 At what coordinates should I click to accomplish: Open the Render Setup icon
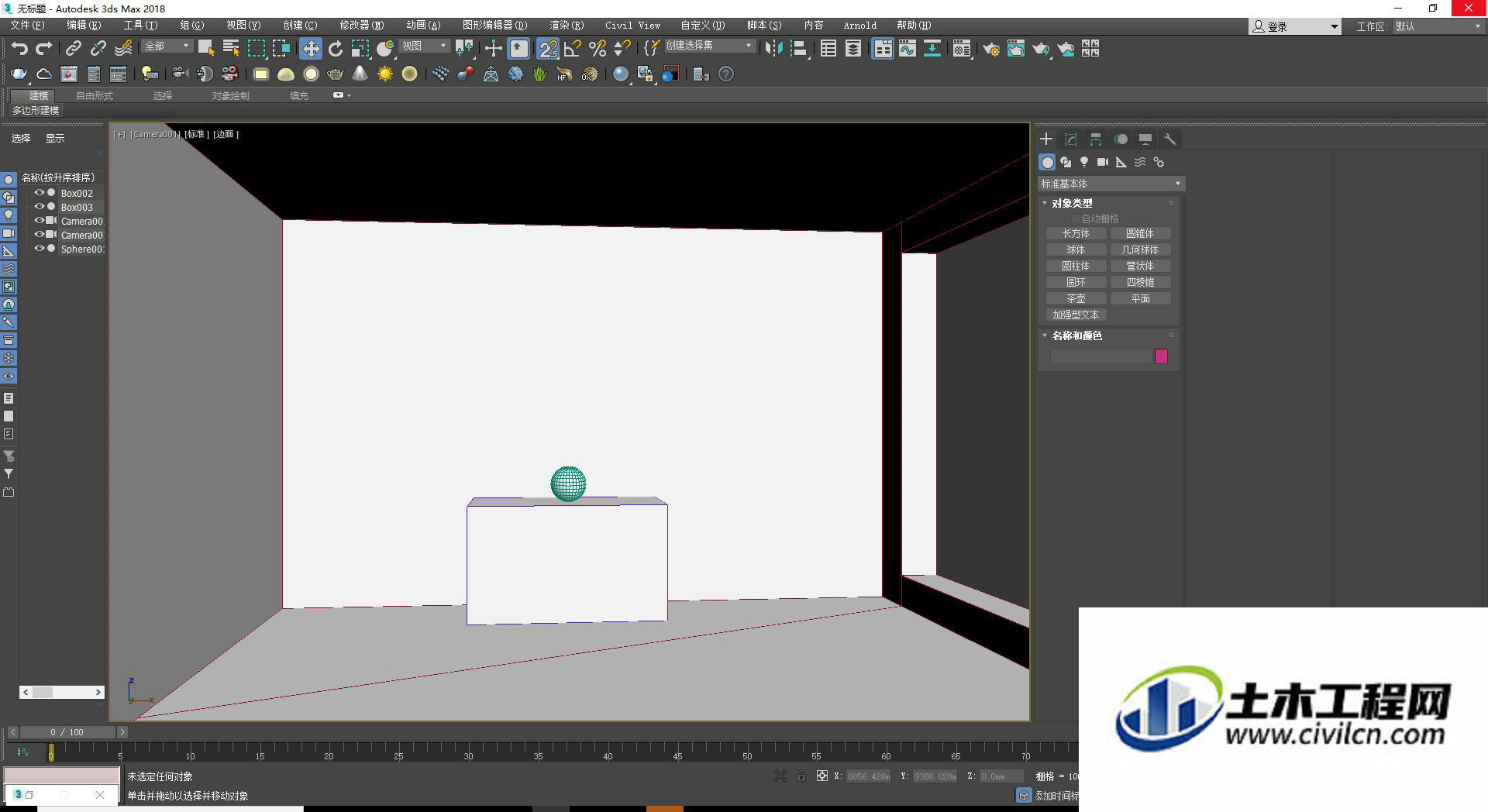[991, 49]
